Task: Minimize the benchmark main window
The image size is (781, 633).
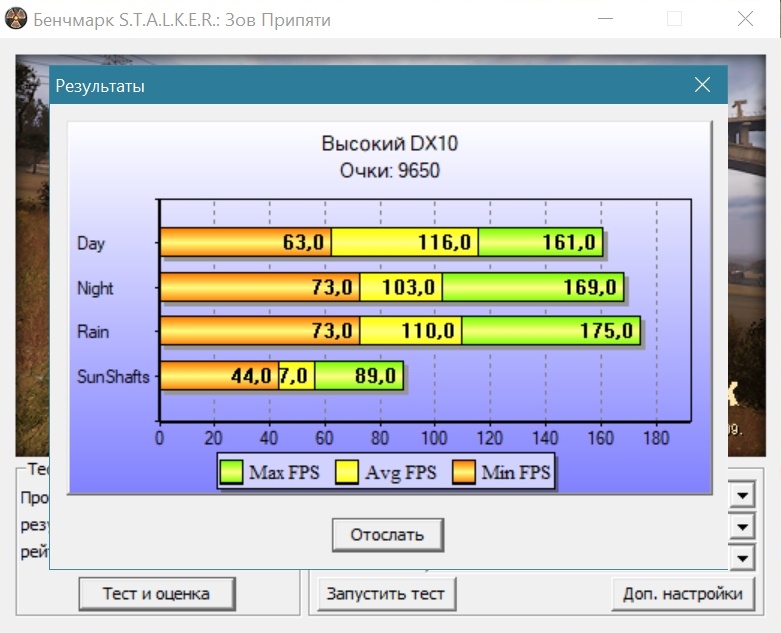Action: pyautogui.click(x=605, y=19)
